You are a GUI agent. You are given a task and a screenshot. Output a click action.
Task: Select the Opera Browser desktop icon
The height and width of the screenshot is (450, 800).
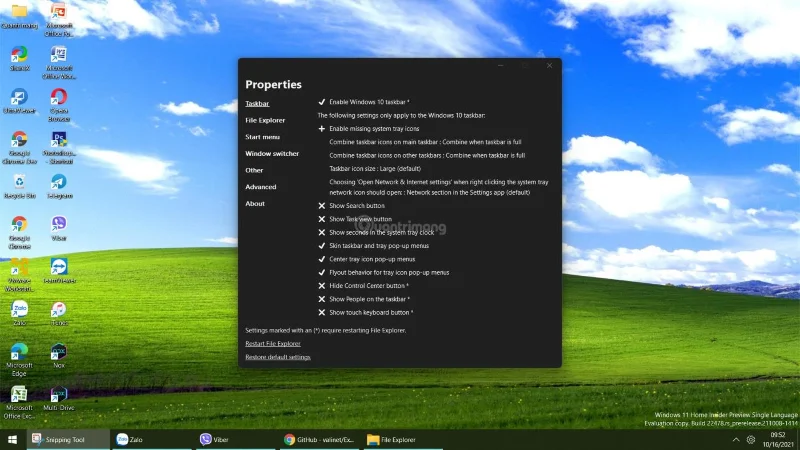coord(59,105)
